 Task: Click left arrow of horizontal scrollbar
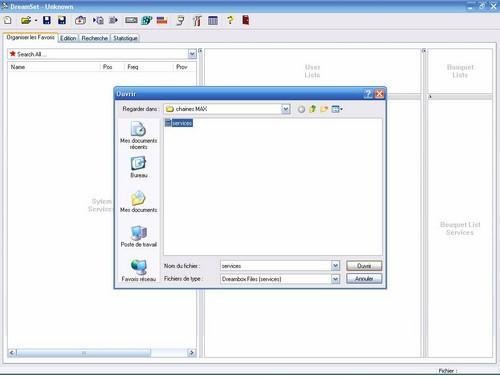12,353
